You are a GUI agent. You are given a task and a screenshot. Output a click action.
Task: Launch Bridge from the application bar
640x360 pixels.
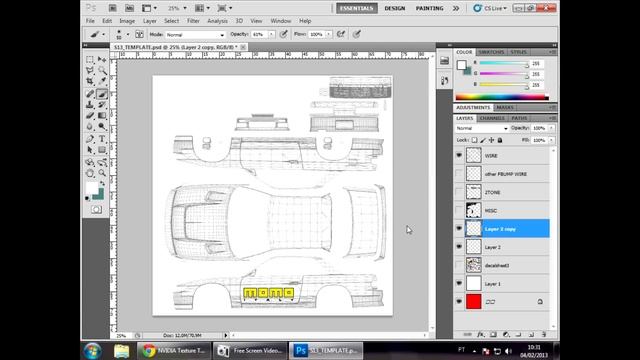(x=113, y=8)
